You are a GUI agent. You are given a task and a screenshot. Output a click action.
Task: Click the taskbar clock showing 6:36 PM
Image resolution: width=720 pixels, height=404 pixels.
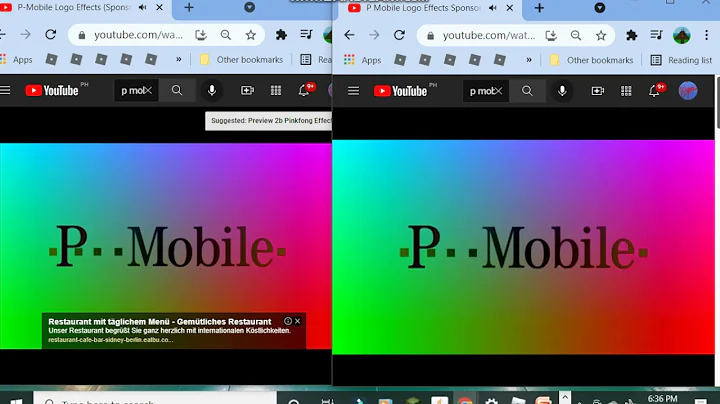663,398
